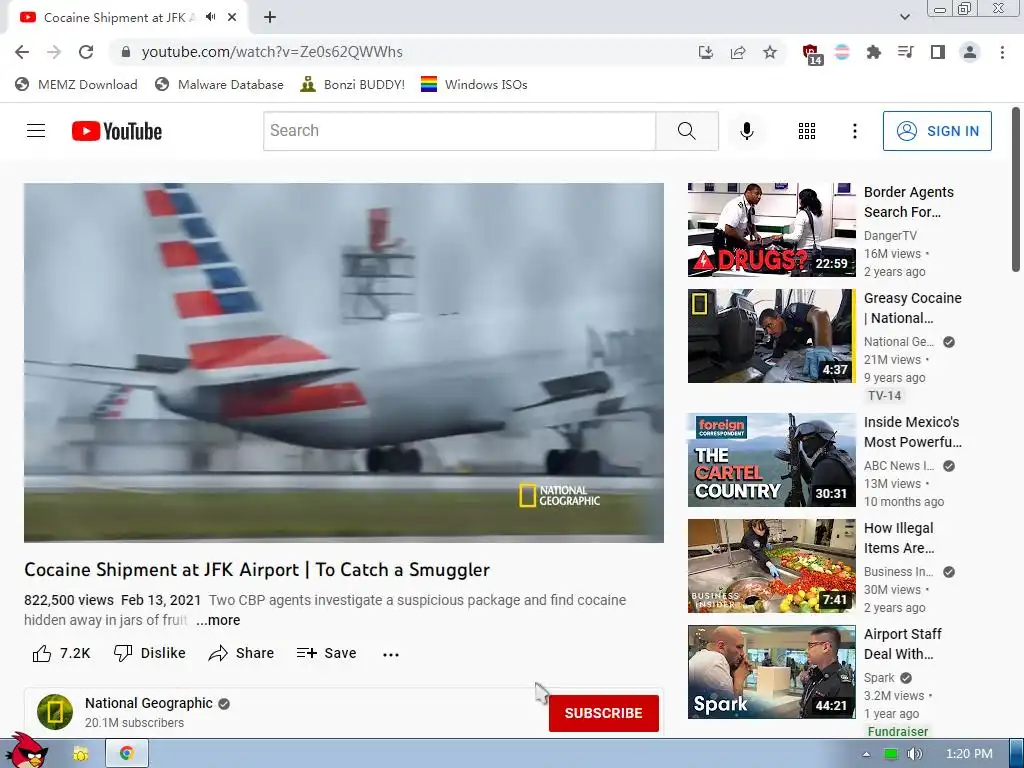Open Windows ISOs bookmark

(474, 85)
